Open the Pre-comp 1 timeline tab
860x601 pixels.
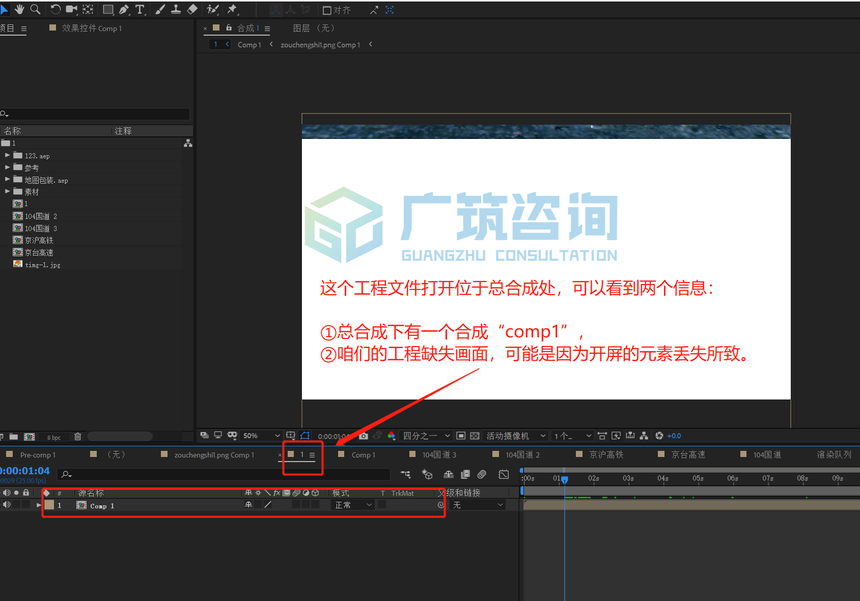click(x=38, y=455)
